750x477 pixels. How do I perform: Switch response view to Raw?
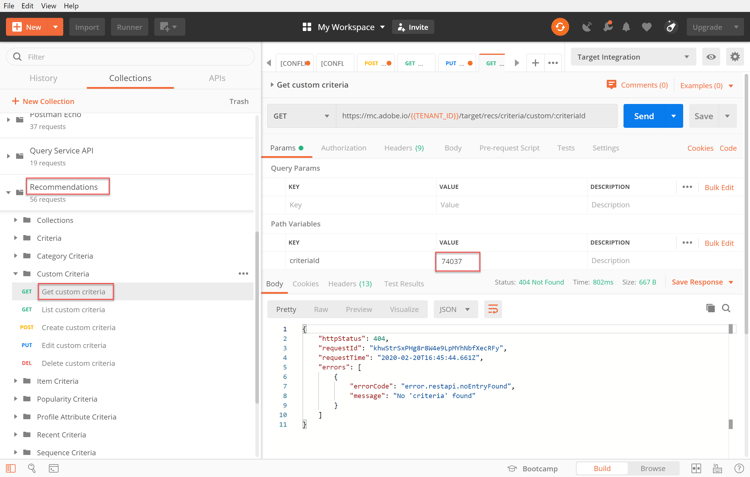click(x=321, y=310)
